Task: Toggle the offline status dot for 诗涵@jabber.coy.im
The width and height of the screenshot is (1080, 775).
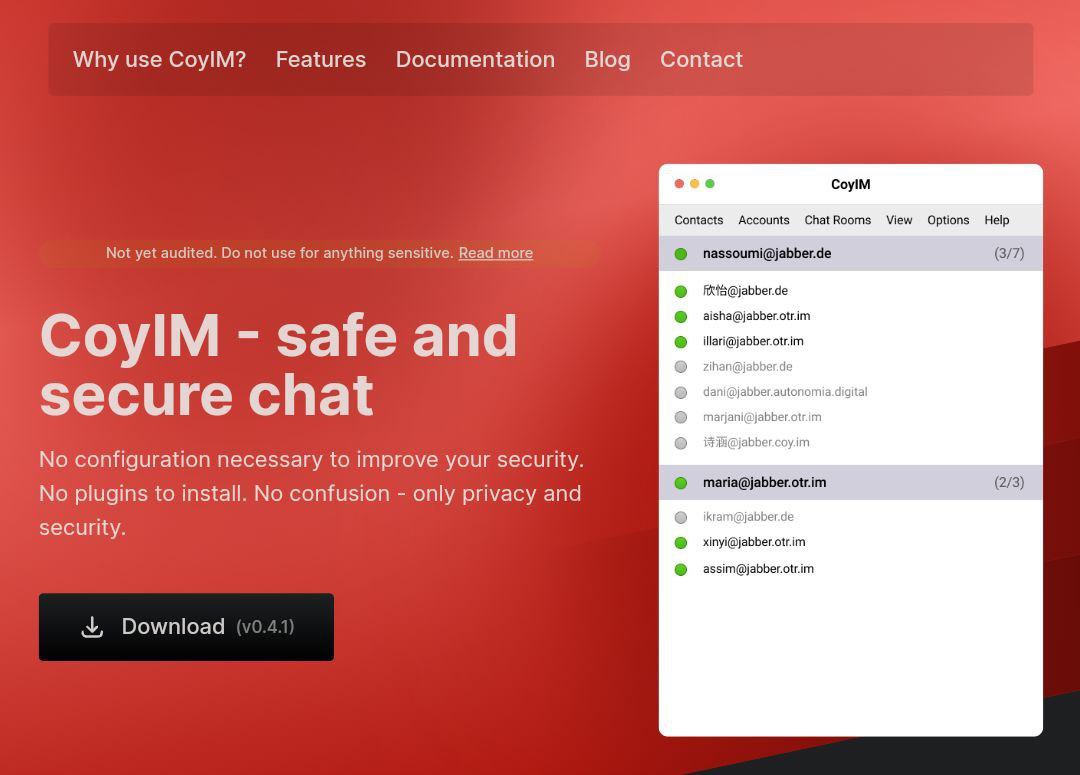Action: pos(681,442)
